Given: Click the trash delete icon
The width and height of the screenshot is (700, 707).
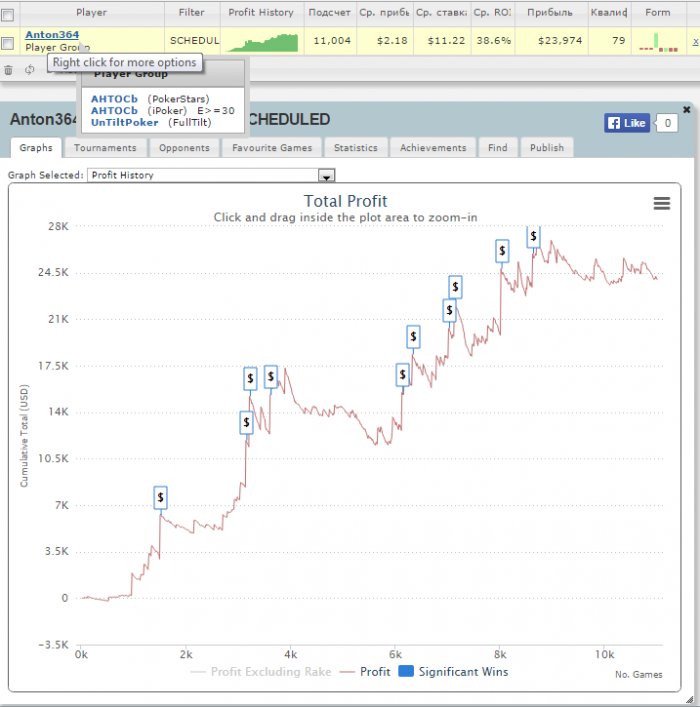Looking at the screenshot, I should coord(8,70).
